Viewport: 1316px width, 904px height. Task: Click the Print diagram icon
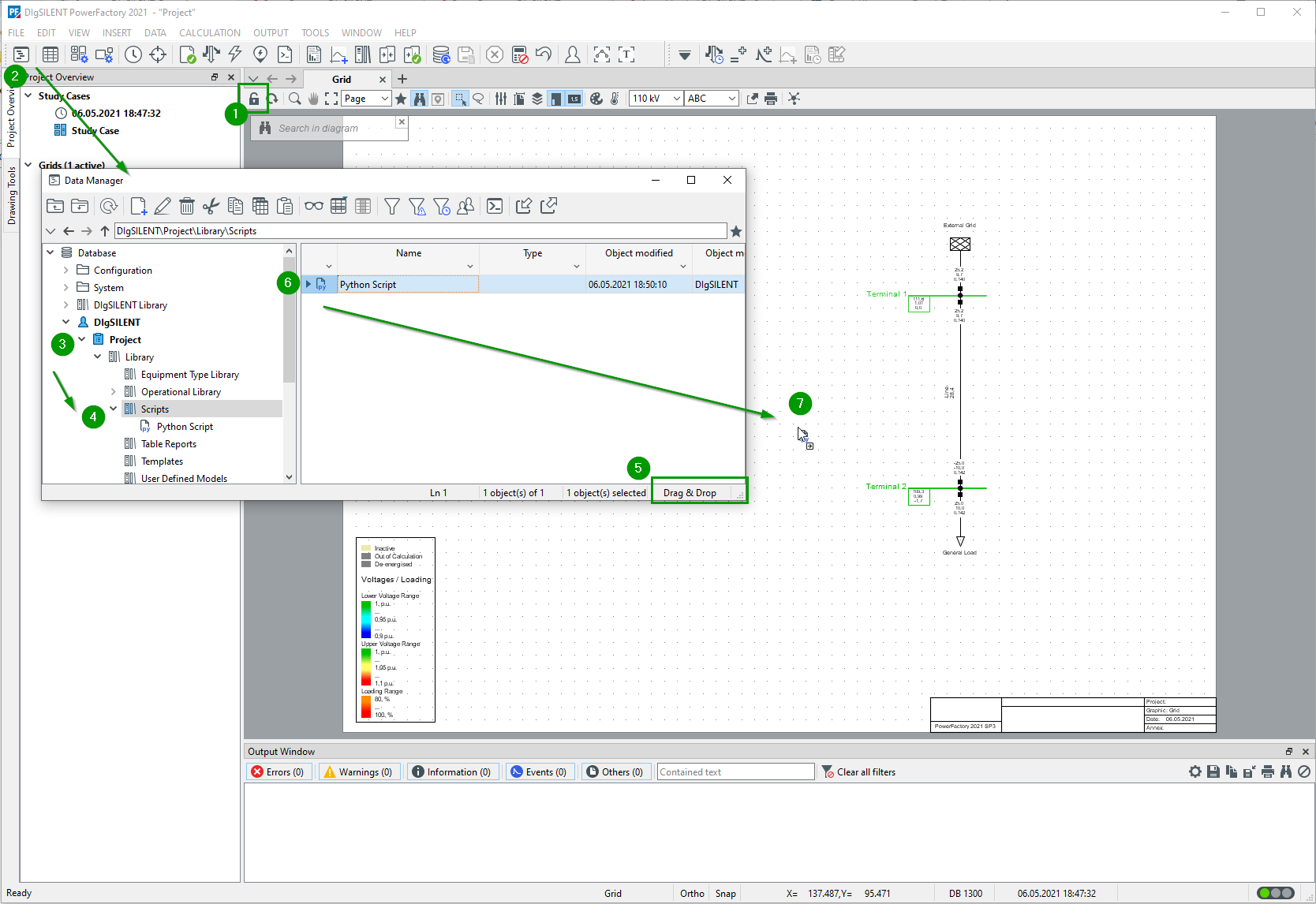(x=771, y=99)
